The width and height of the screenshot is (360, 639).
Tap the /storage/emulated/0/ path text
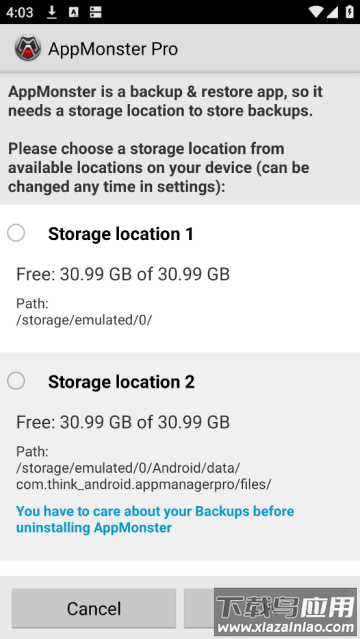pos(84,320)
